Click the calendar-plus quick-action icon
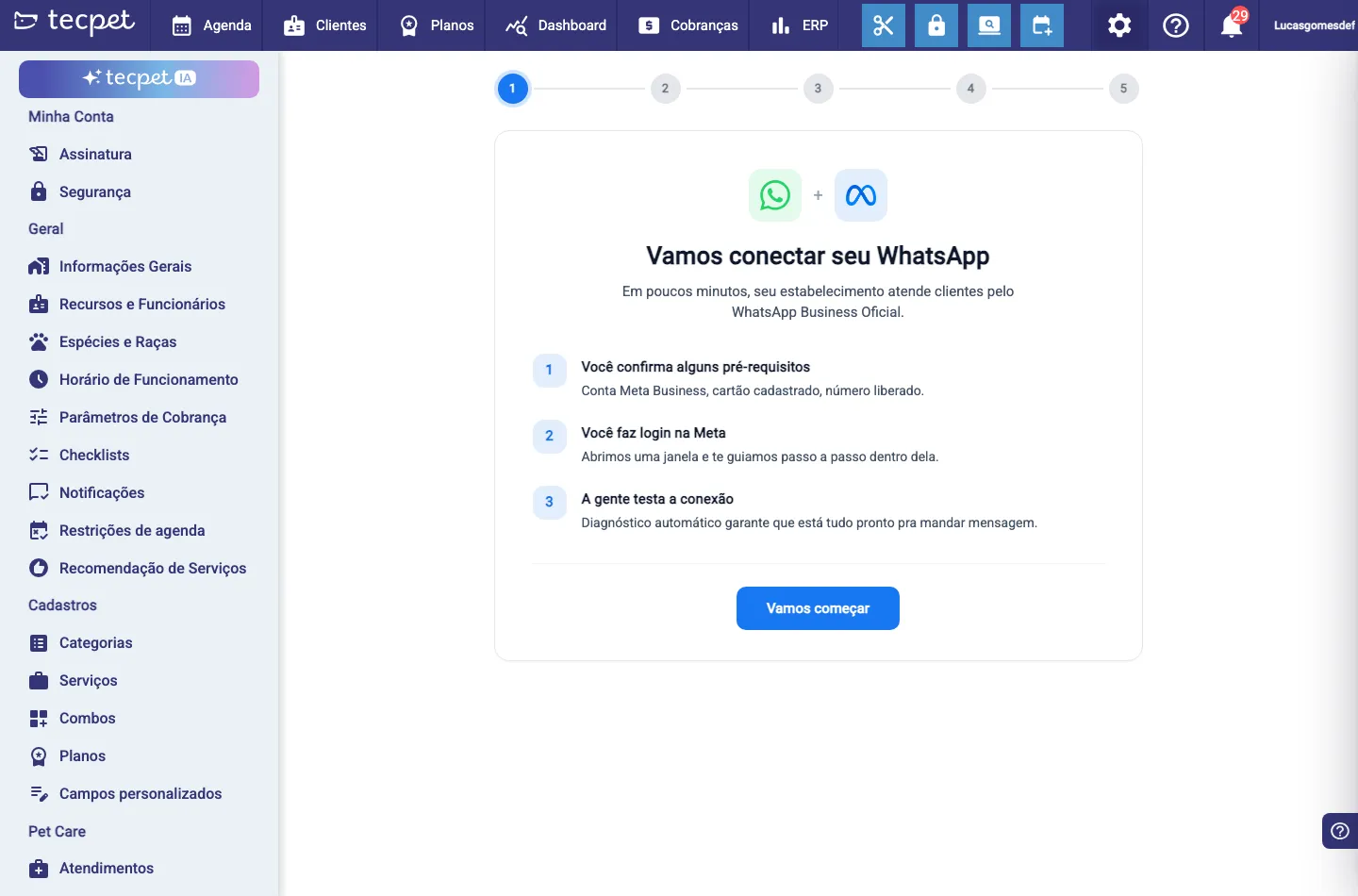This screenshot has width=1358, height=896. pos(1042,25)
